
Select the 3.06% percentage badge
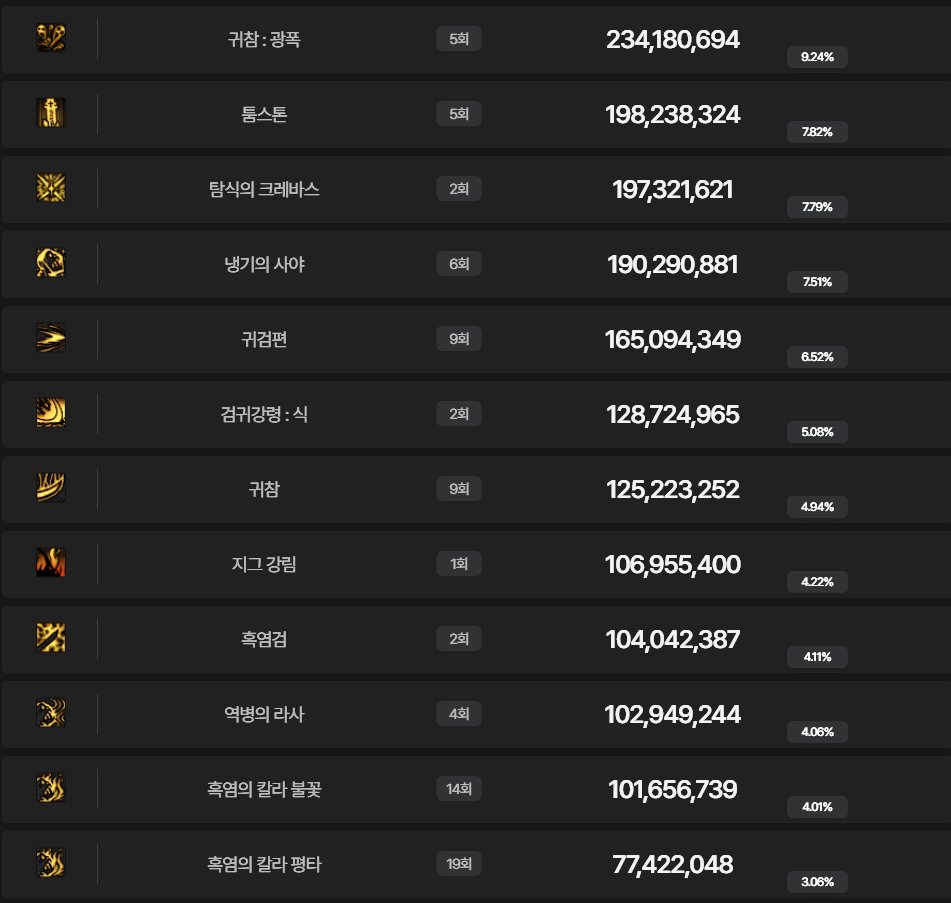[817, 882]
